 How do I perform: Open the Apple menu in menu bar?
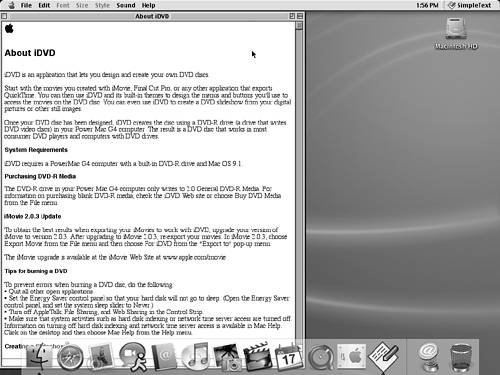[x=11, y=5]
